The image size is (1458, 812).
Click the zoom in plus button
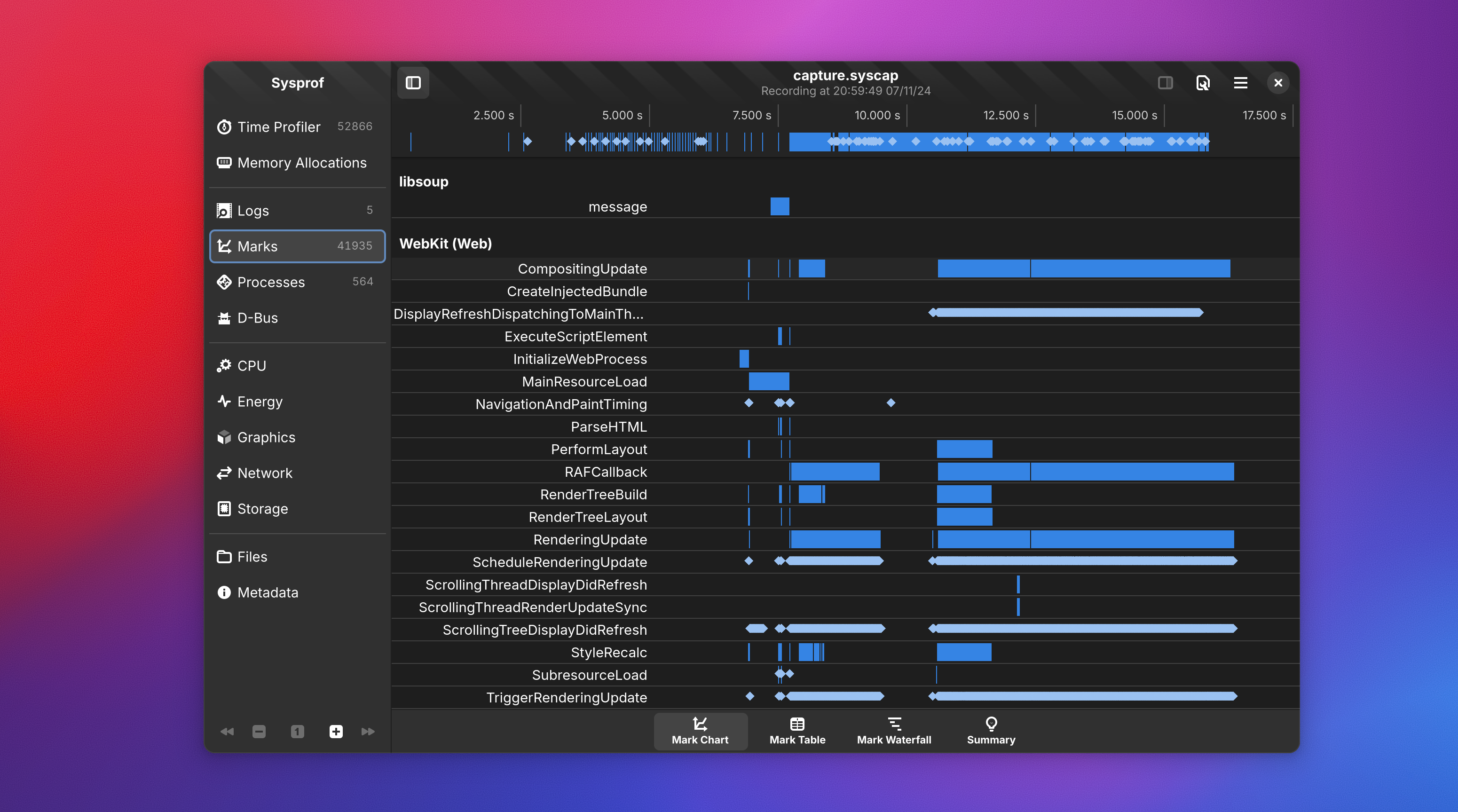336,731
